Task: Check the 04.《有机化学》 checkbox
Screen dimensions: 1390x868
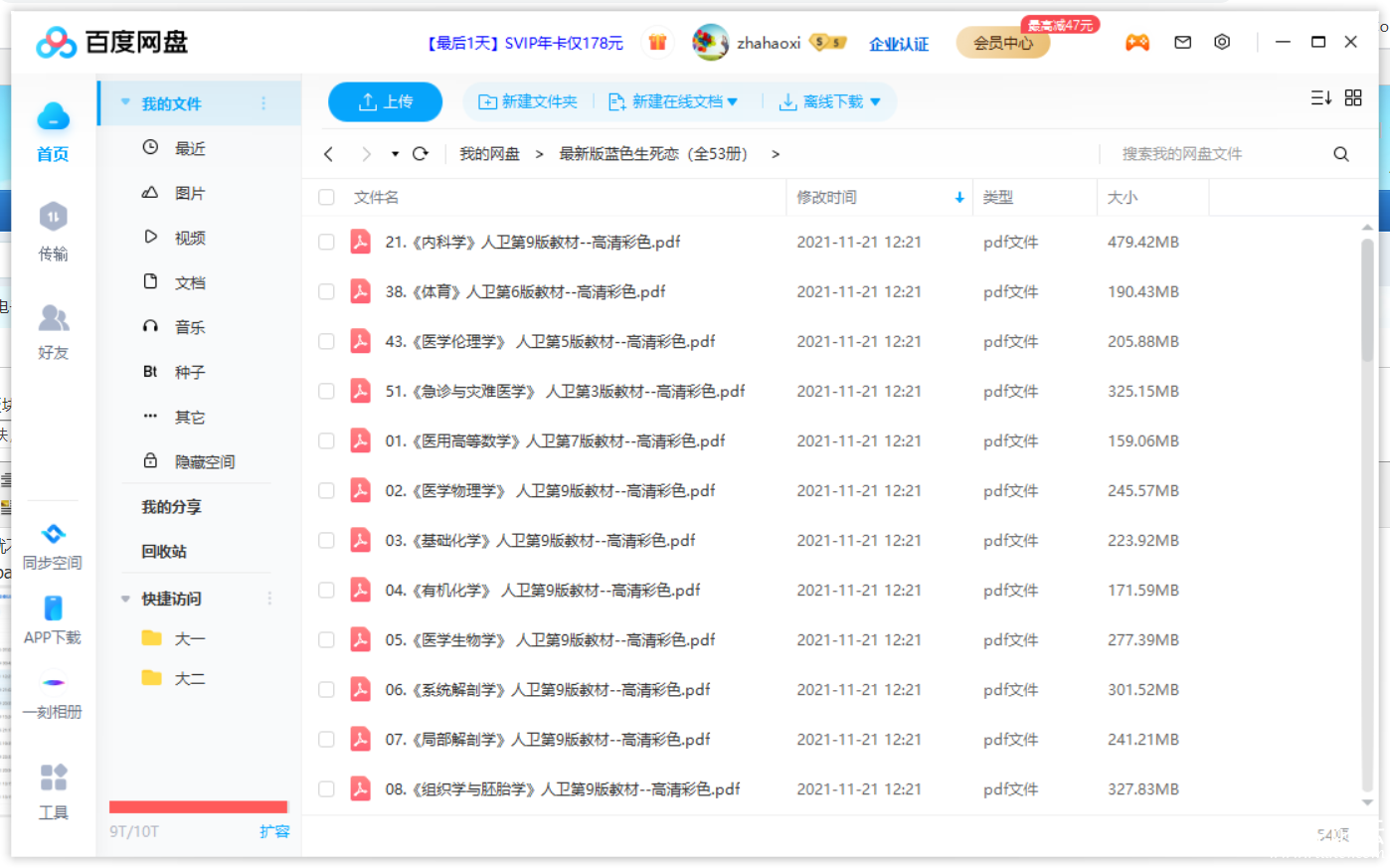Action: pos(326,590)
